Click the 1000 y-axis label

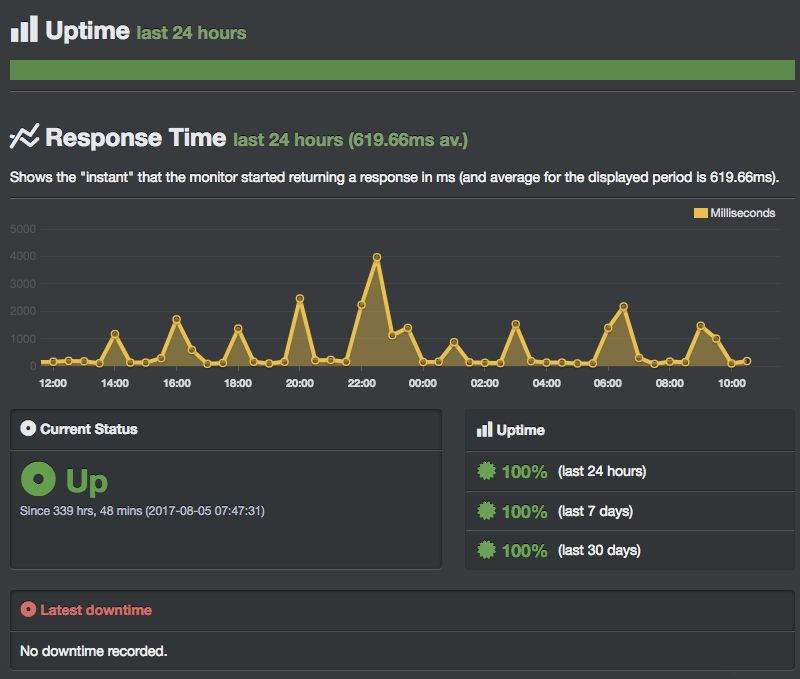[23, 339]
